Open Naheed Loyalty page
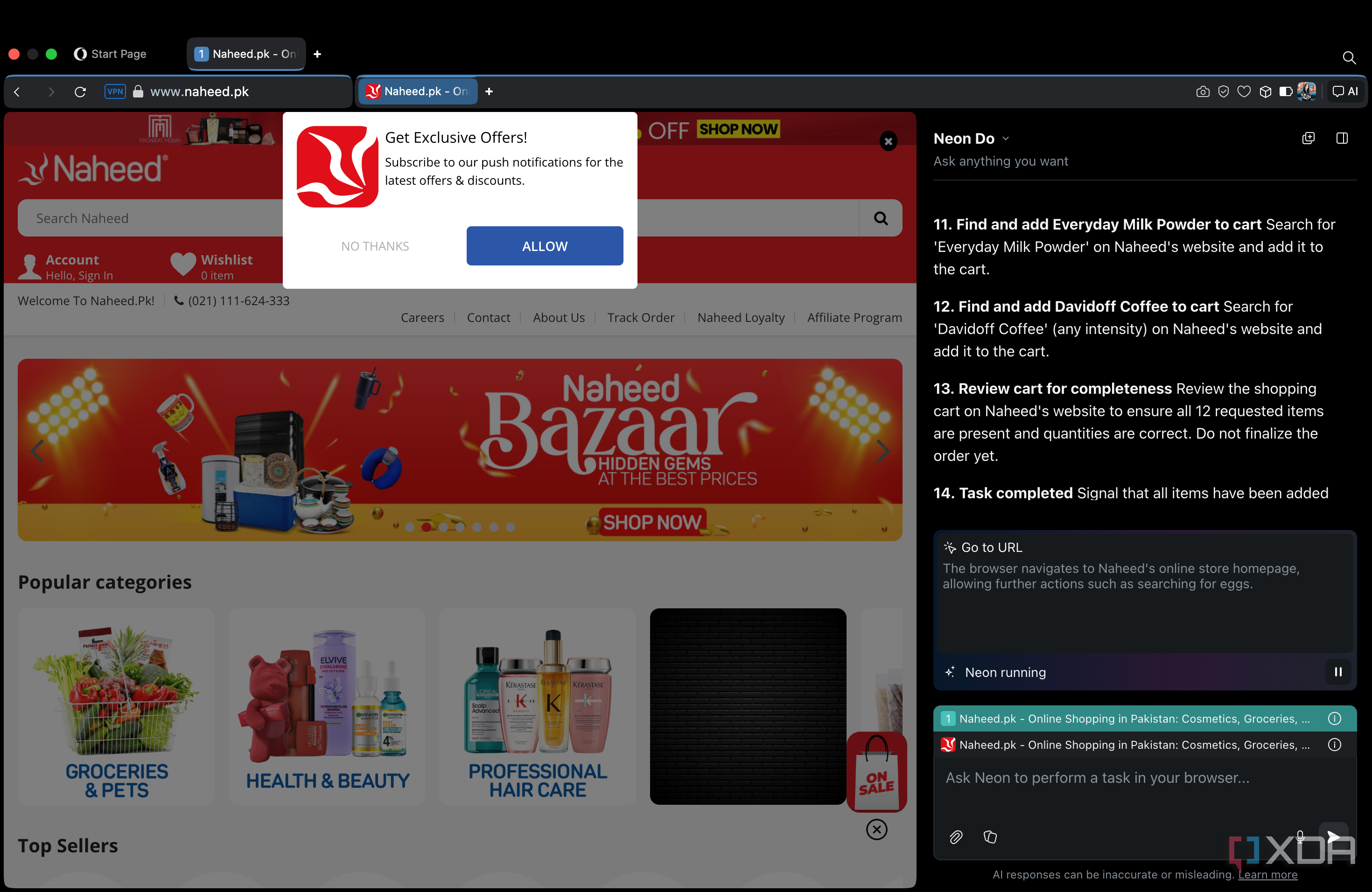 [741, 318]
